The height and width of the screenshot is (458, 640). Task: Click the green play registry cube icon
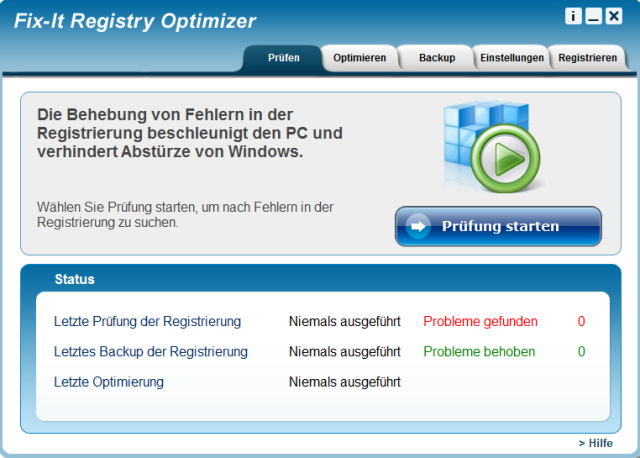[x=493, y=147]
